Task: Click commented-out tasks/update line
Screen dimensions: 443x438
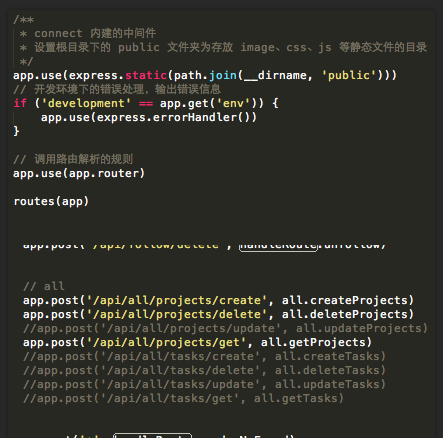Action: coord(204,384)
